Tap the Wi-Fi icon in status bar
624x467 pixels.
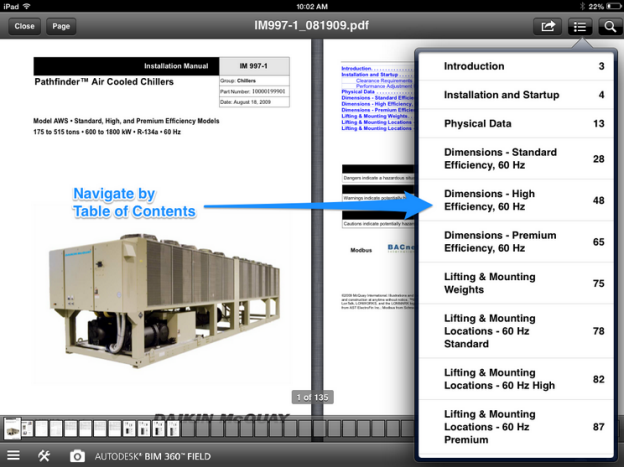pyautogui.click(x=27, y=6)
